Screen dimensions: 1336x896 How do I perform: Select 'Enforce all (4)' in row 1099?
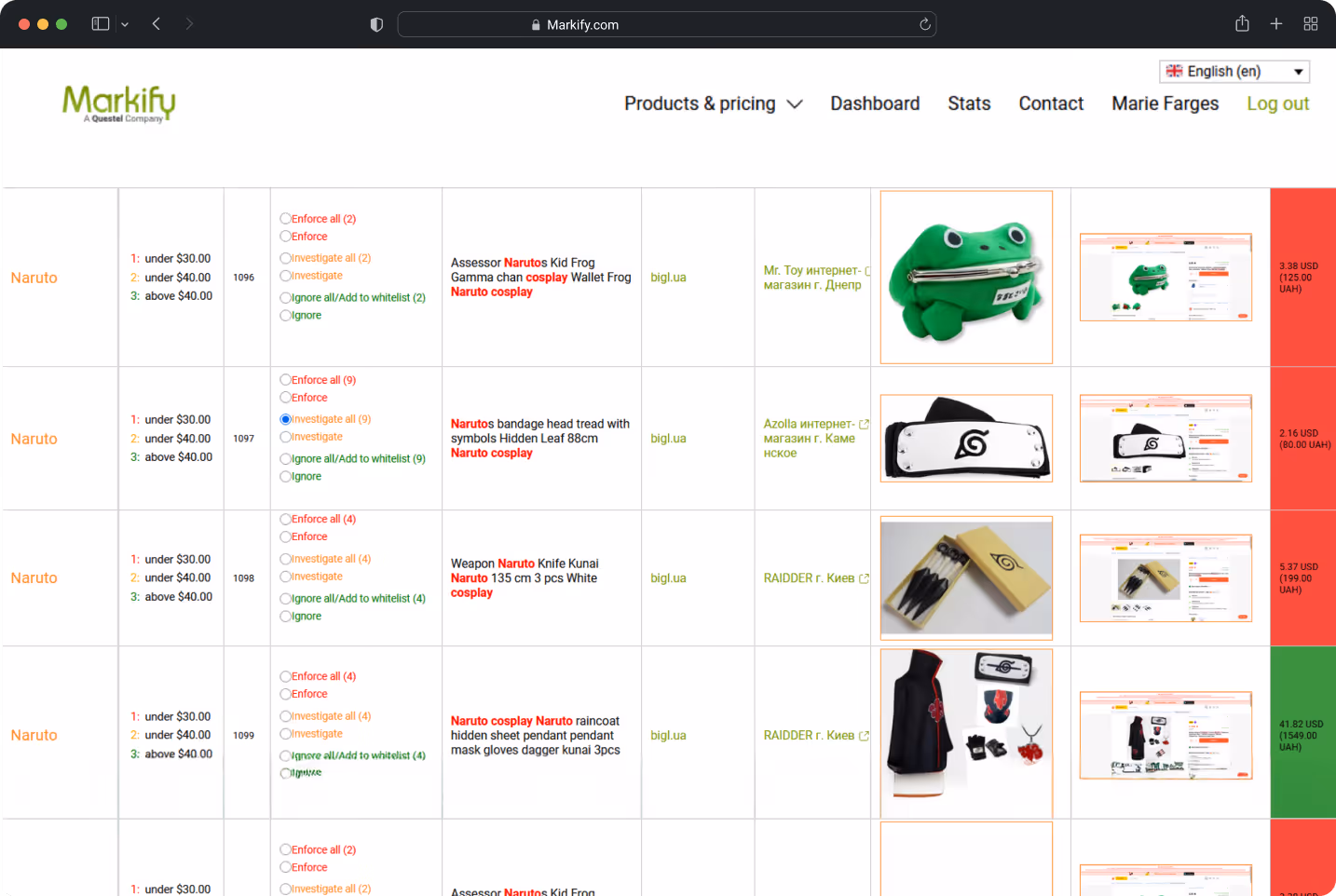(286, 676)
